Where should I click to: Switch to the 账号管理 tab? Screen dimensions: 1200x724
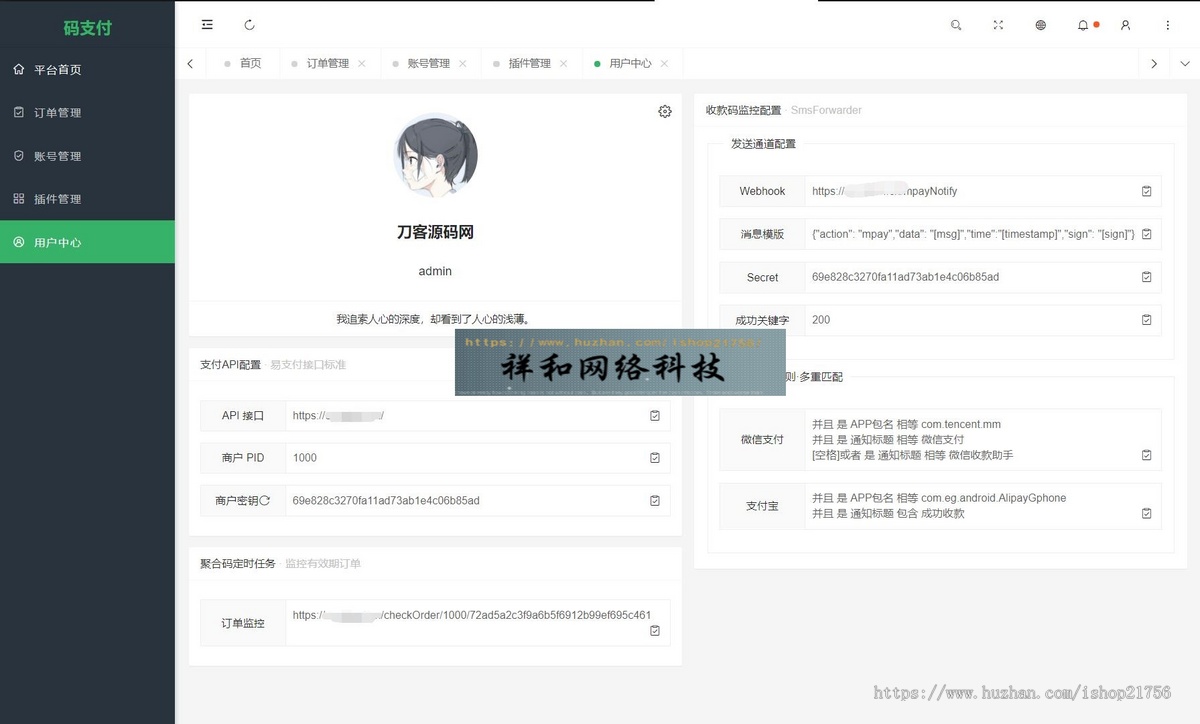(429, 63)
